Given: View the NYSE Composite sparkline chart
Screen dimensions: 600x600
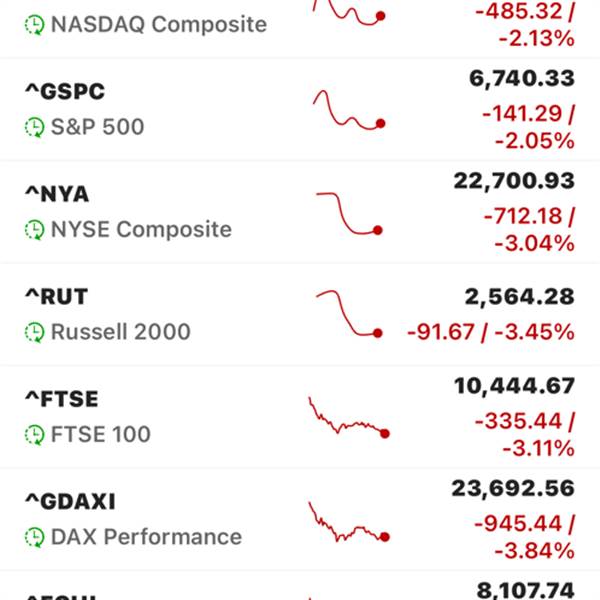Looking at the screenshot, I should tap(349, 213).
